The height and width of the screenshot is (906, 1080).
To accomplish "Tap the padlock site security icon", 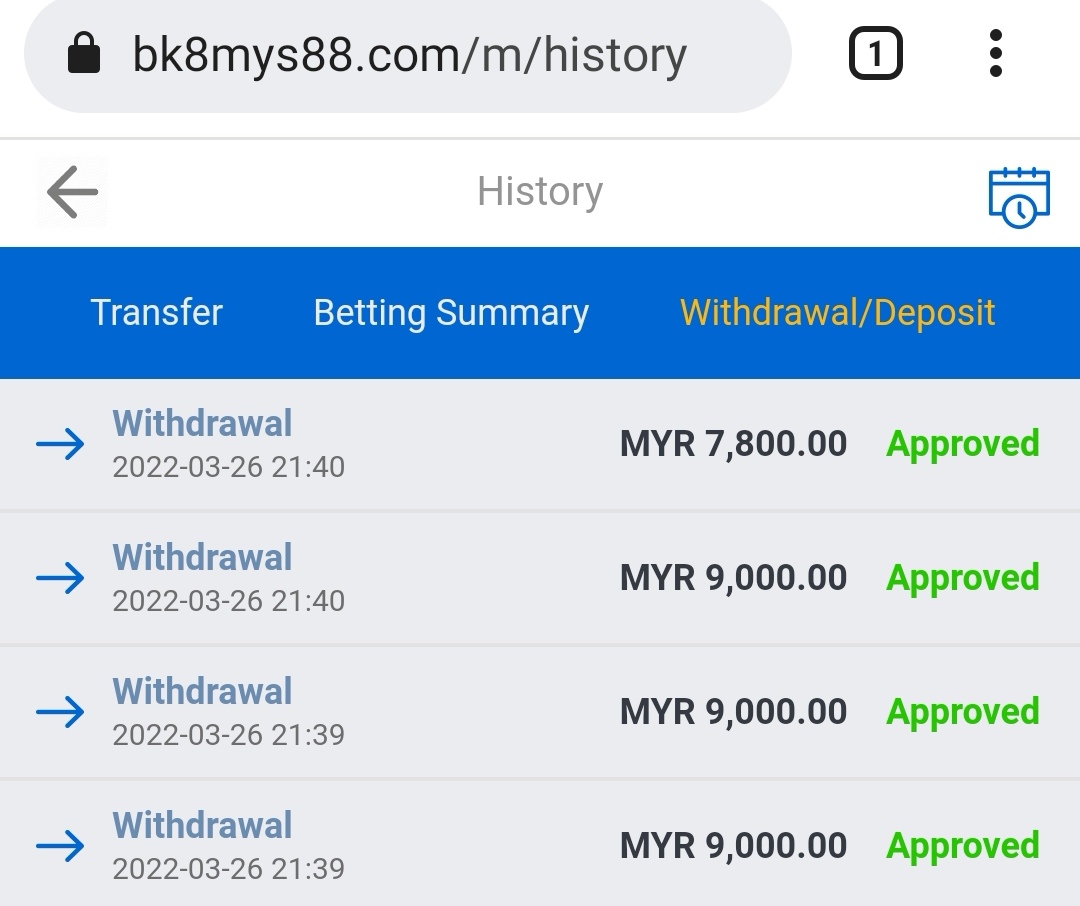I will pos(84,54).
